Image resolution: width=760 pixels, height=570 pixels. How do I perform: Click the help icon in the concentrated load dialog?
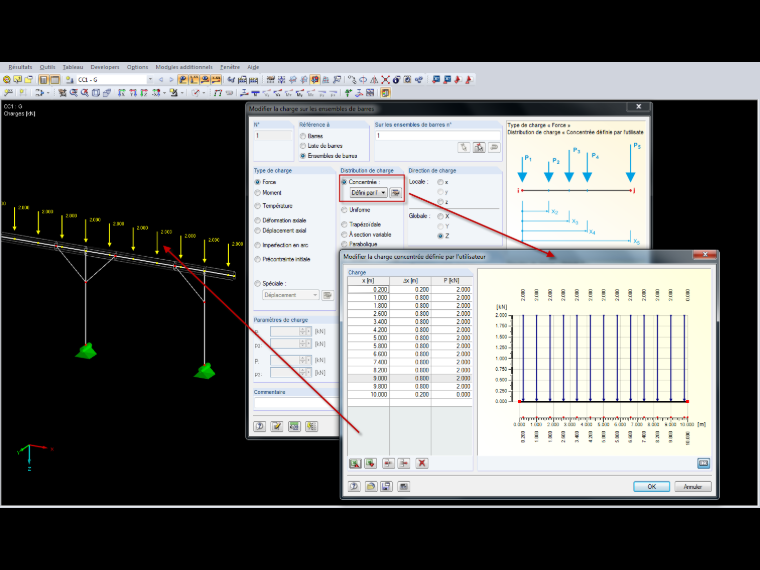coord(354,486)
